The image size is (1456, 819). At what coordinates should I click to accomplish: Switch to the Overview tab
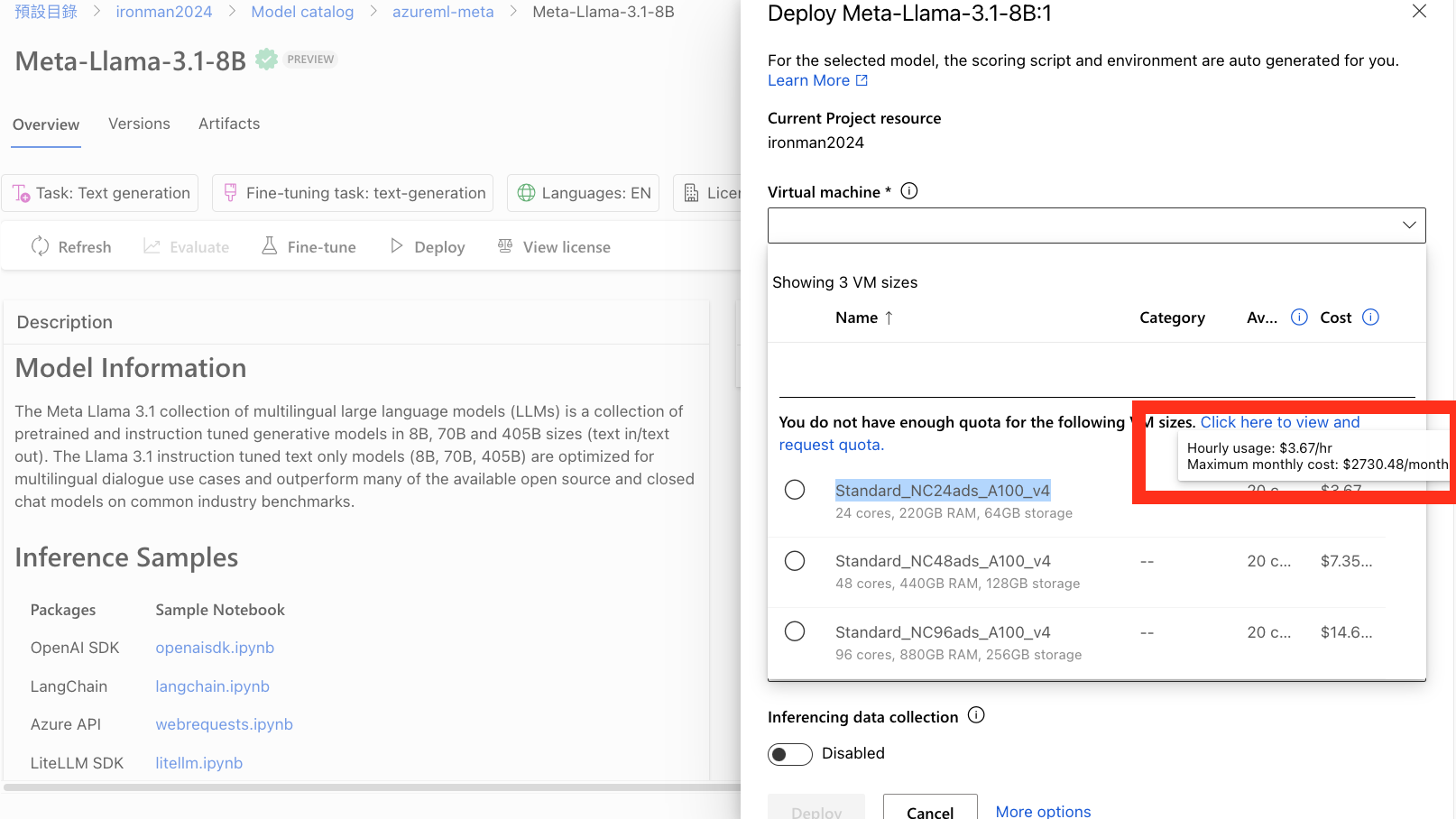click(46, 124)
